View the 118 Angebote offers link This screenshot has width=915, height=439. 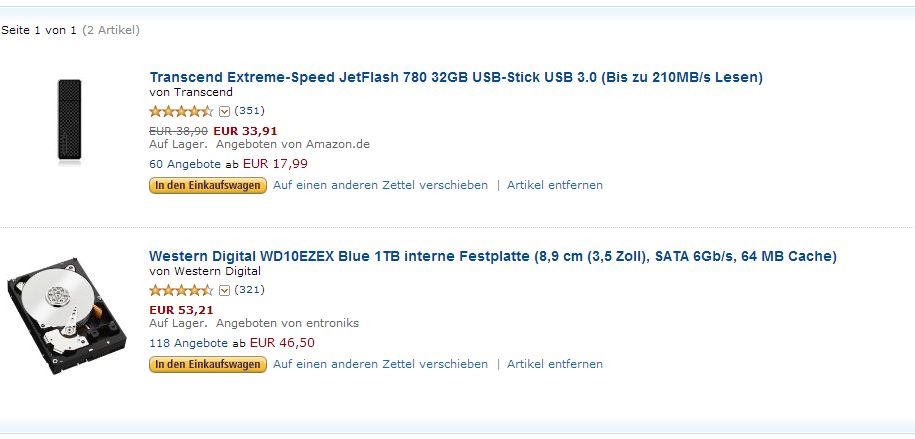pos(188,343)
